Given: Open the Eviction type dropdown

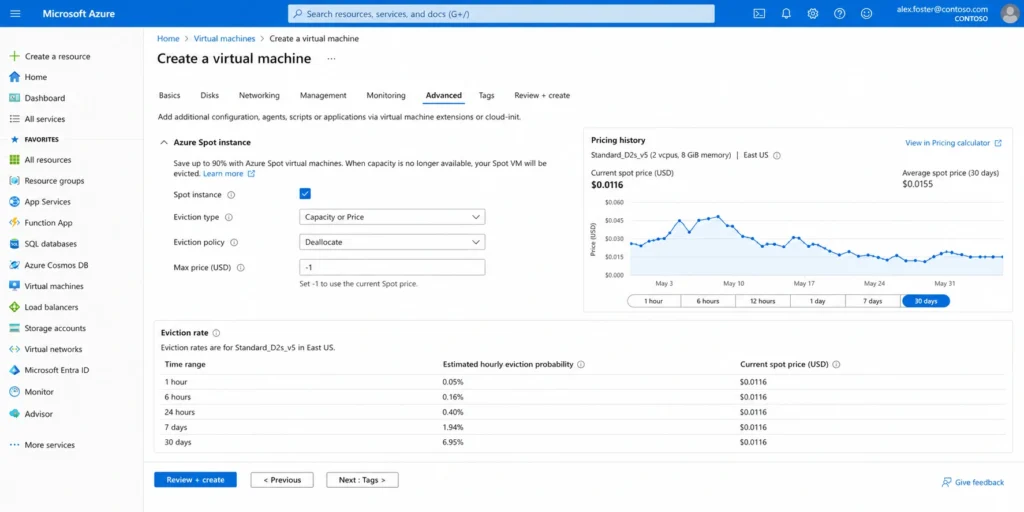Looking at the screenshot, I should point(392,217).
